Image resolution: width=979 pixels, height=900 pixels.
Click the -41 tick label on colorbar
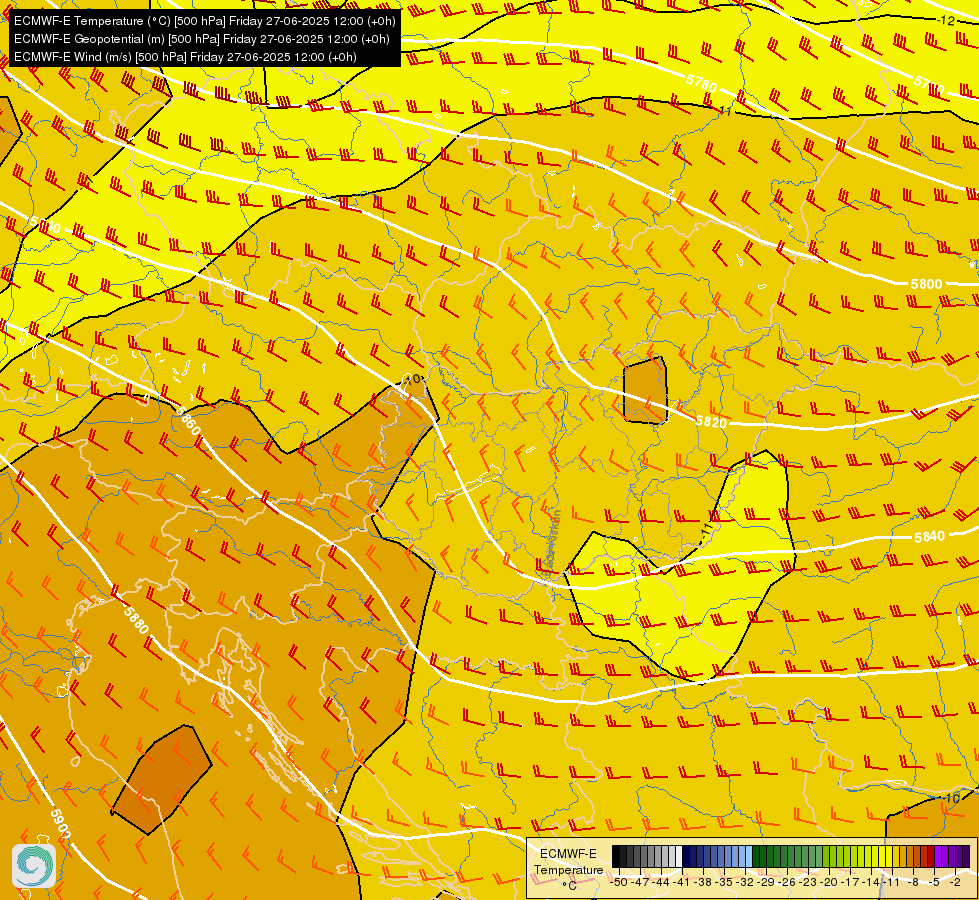(x=682, y=882)
